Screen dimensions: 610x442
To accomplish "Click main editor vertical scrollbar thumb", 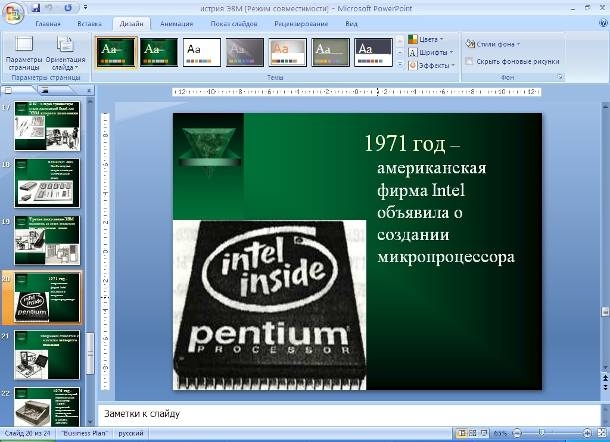I will coord(605,312).
